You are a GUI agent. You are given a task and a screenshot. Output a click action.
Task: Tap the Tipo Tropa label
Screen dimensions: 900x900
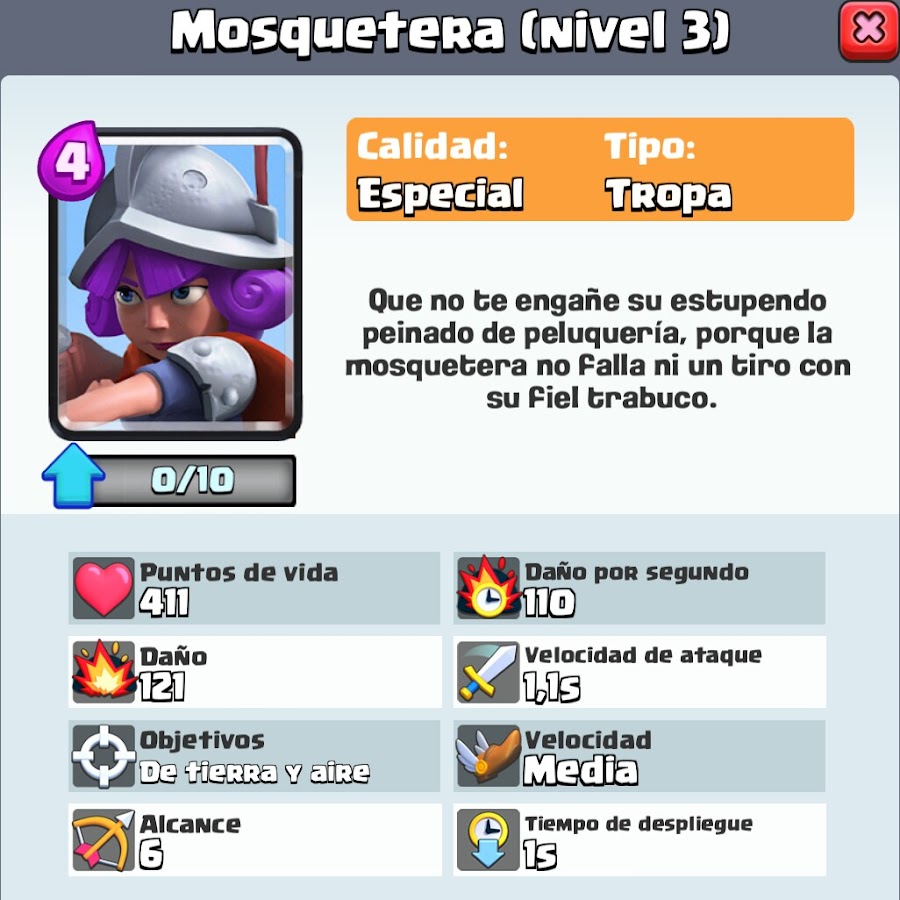click(x=668, y=169)
